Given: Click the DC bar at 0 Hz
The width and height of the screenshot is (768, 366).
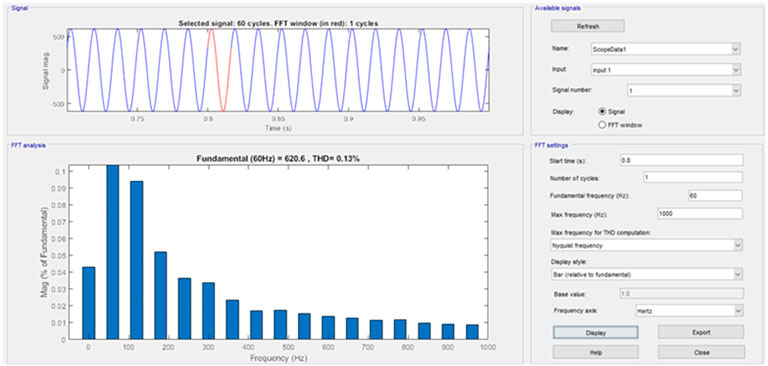Looking at the screenshot, I should (x=89, y=303).
